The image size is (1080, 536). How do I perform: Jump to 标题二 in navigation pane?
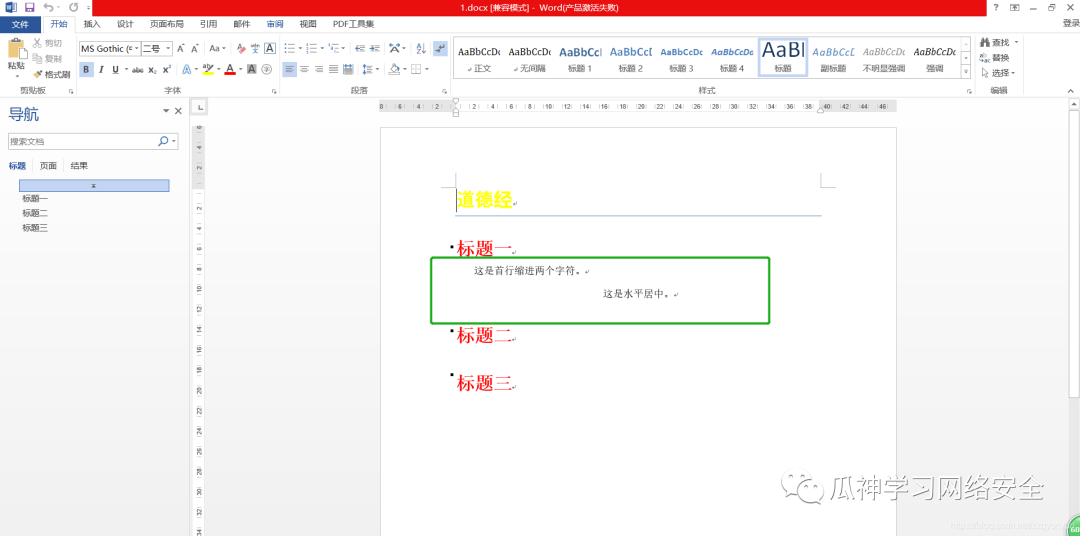tap(35, 213)
